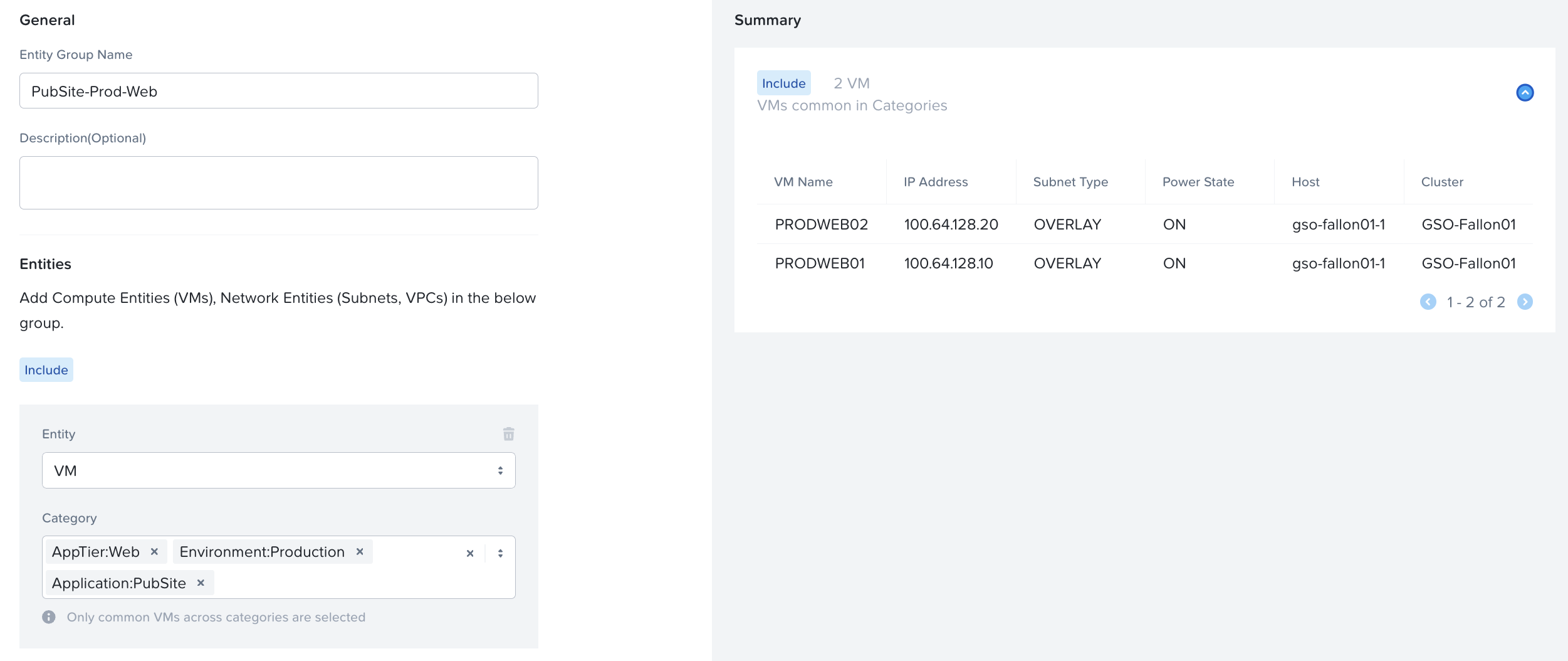Click the Include button under Entities
The width and height of the screenshot is (1568, 661).
(x=46, y=370)
